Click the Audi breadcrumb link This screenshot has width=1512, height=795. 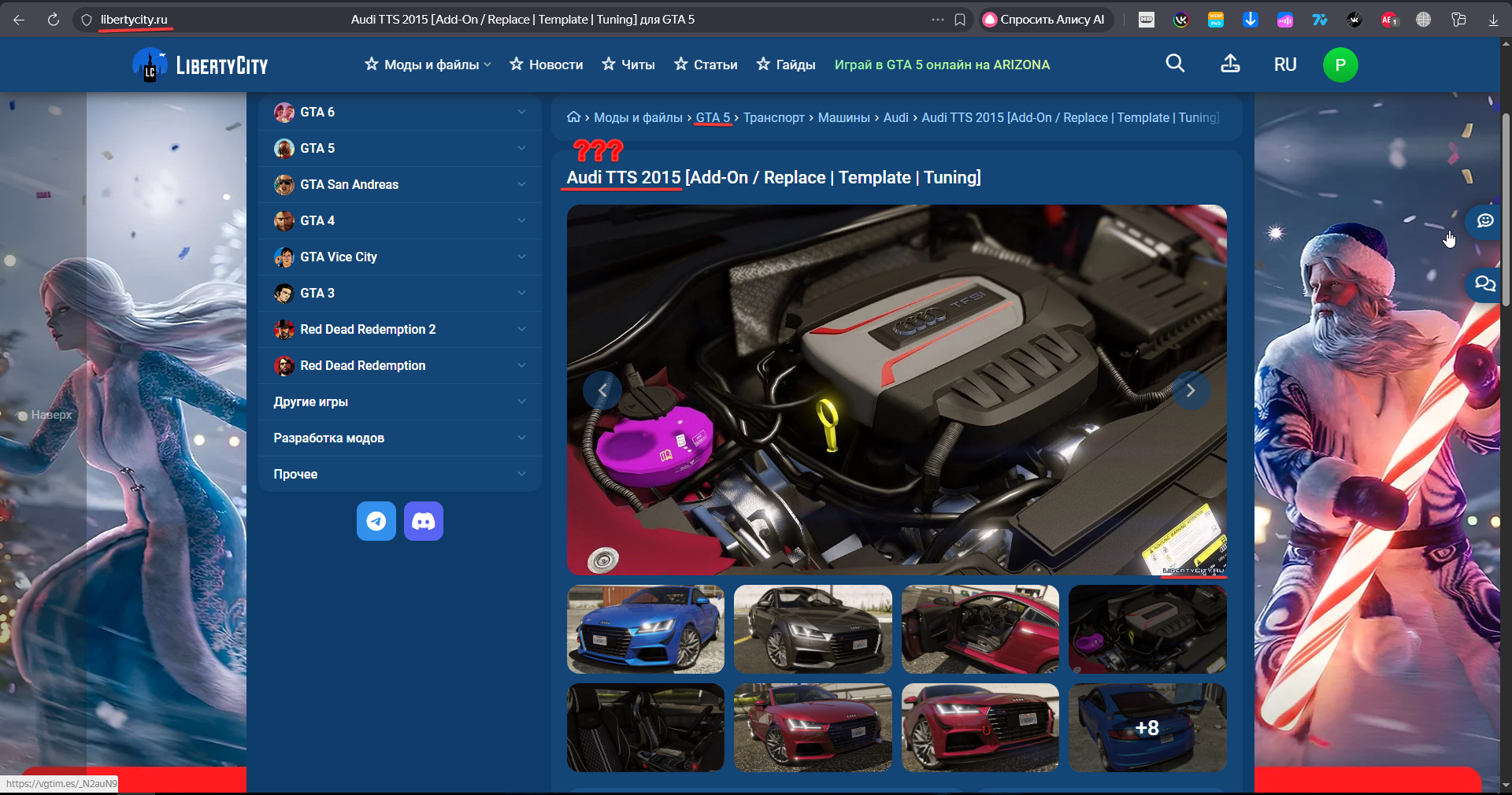pos(895,117)
